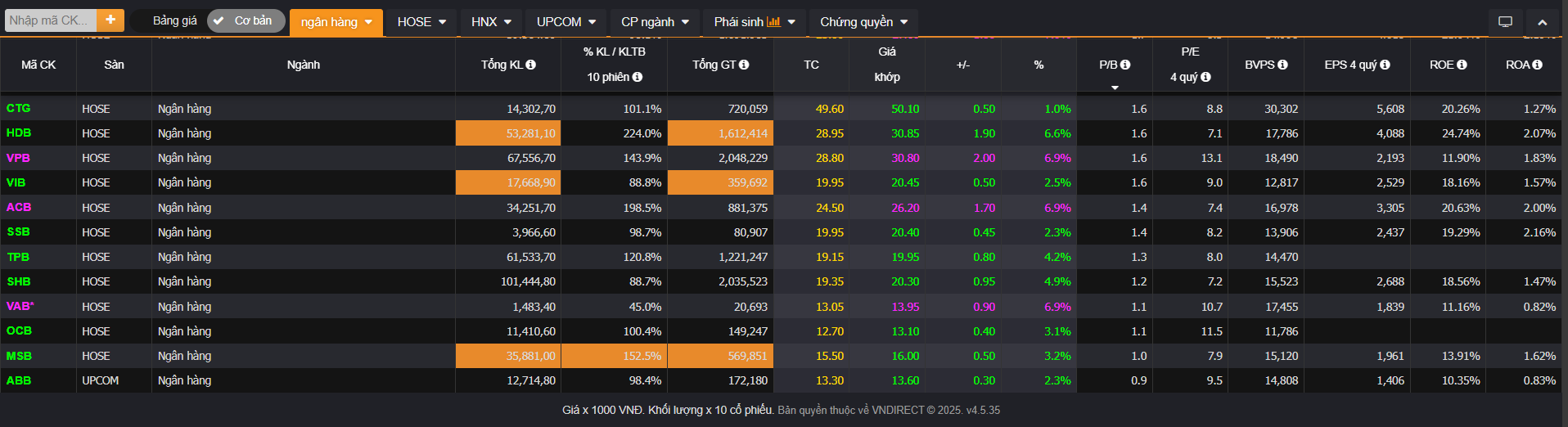Open info icon next to ROE
Viewport: 1568px width, 427px height.
tap(1462, 65)
